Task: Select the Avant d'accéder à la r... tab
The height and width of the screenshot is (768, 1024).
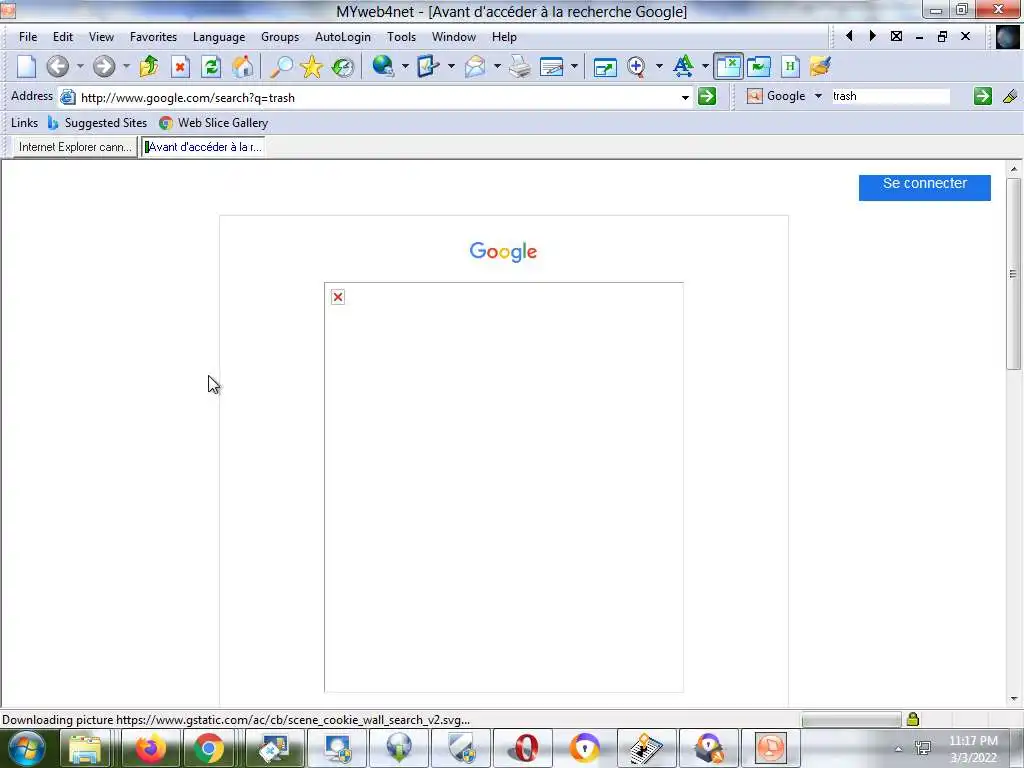Action: coord(204,147)
